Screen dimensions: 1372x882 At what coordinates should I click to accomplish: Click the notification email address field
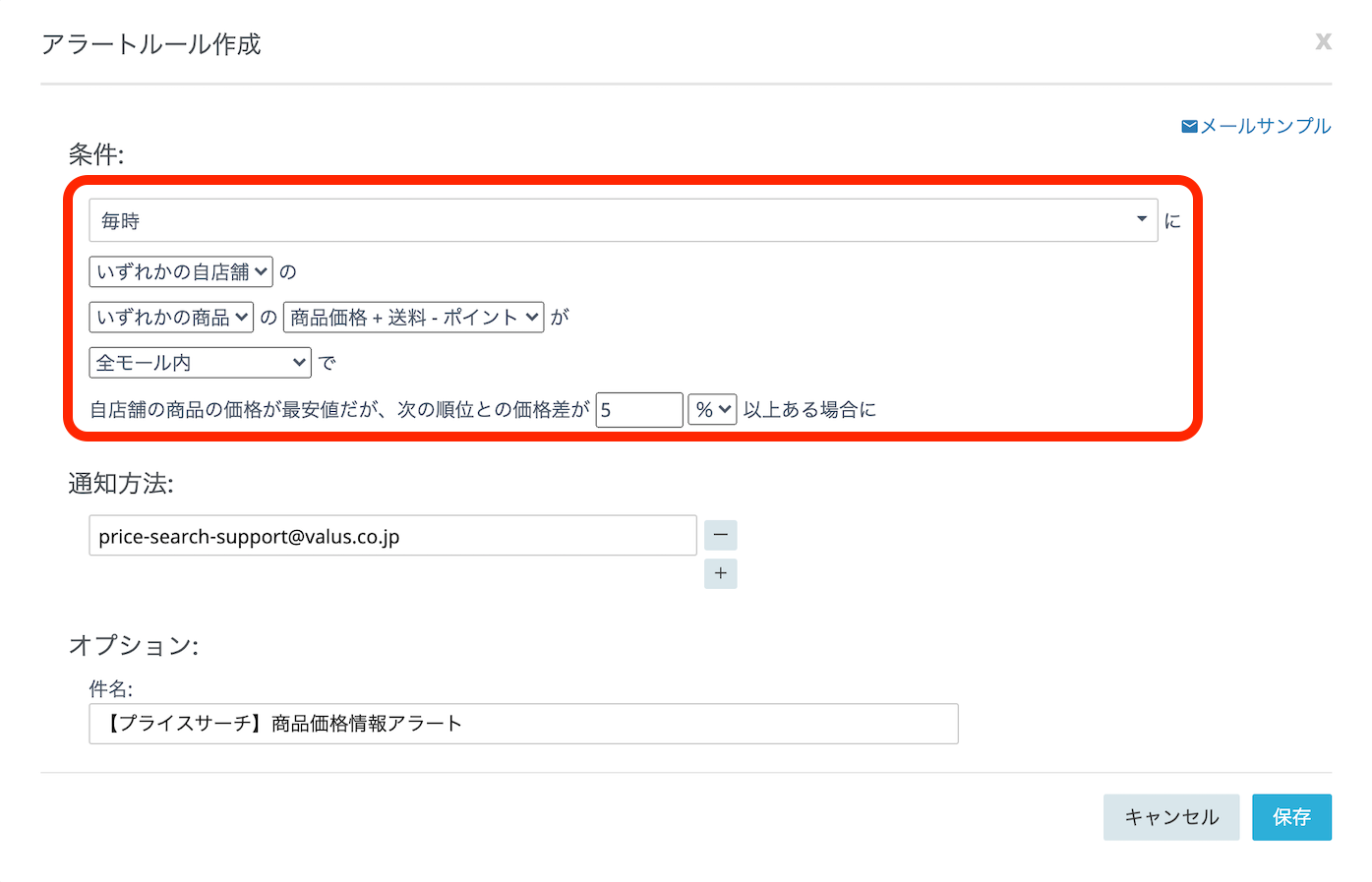[392, 536]
